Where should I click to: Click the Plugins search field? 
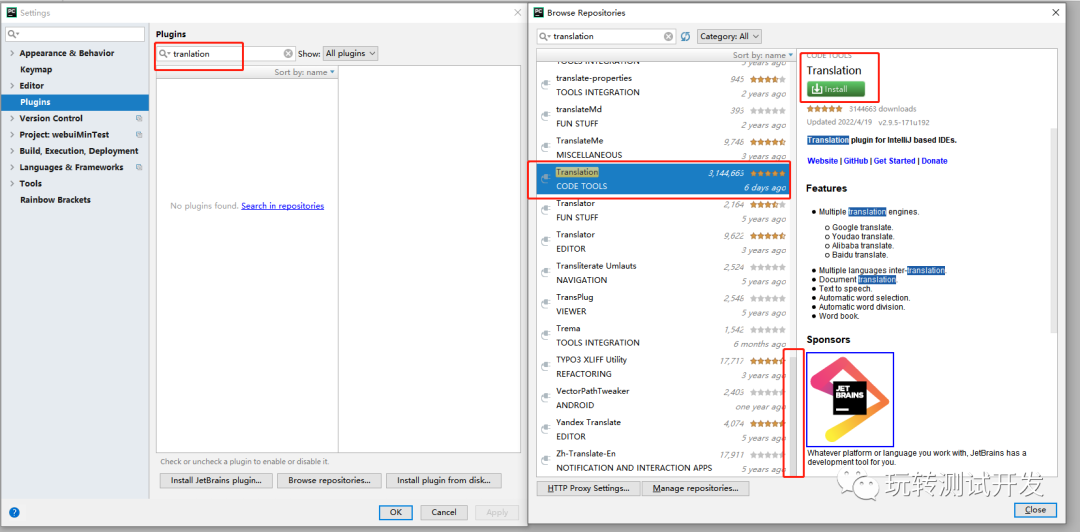pyautogui.click(x=226, y=54)
